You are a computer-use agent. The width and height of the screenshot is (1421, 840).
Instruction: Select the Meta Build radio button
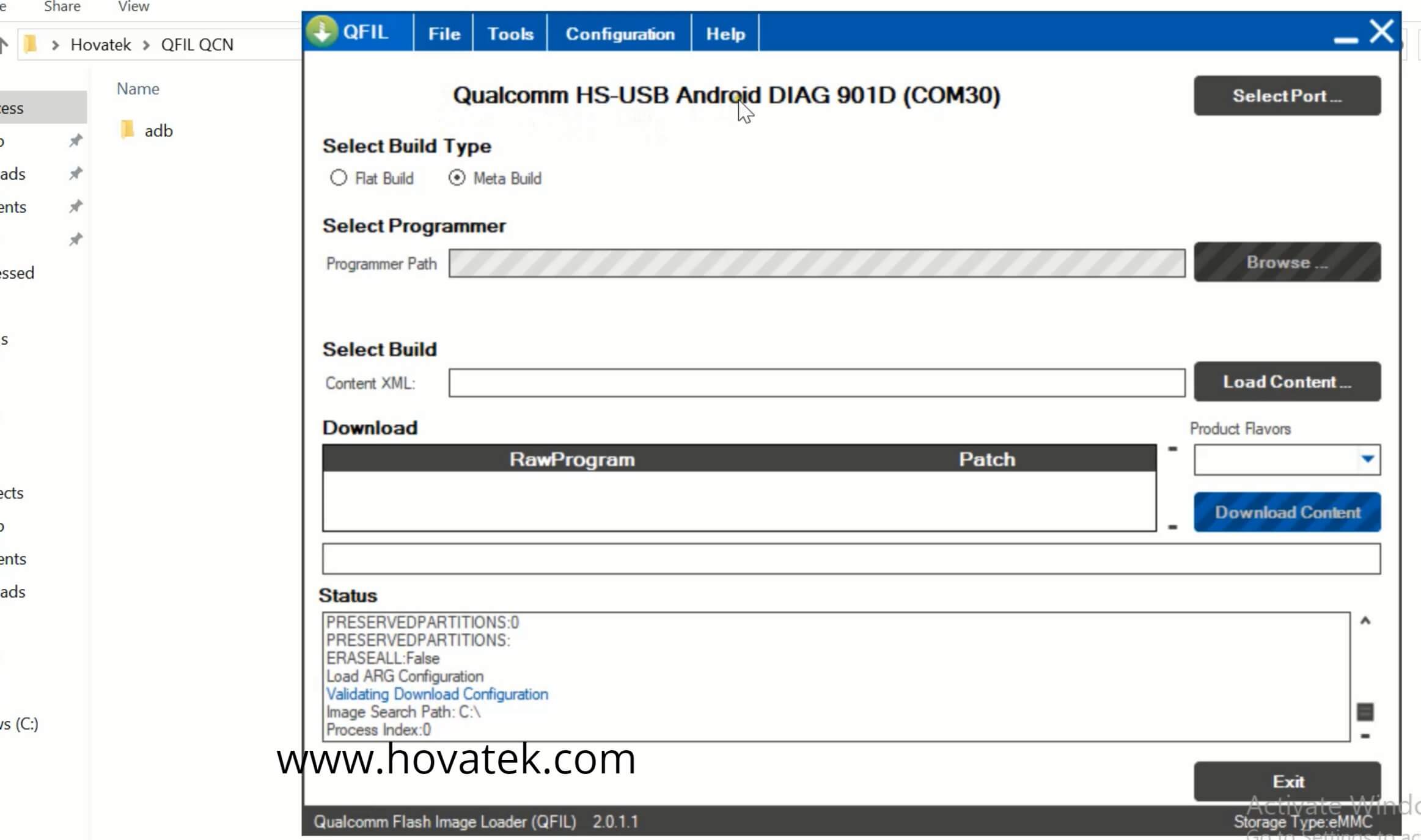tap(457, 178)
